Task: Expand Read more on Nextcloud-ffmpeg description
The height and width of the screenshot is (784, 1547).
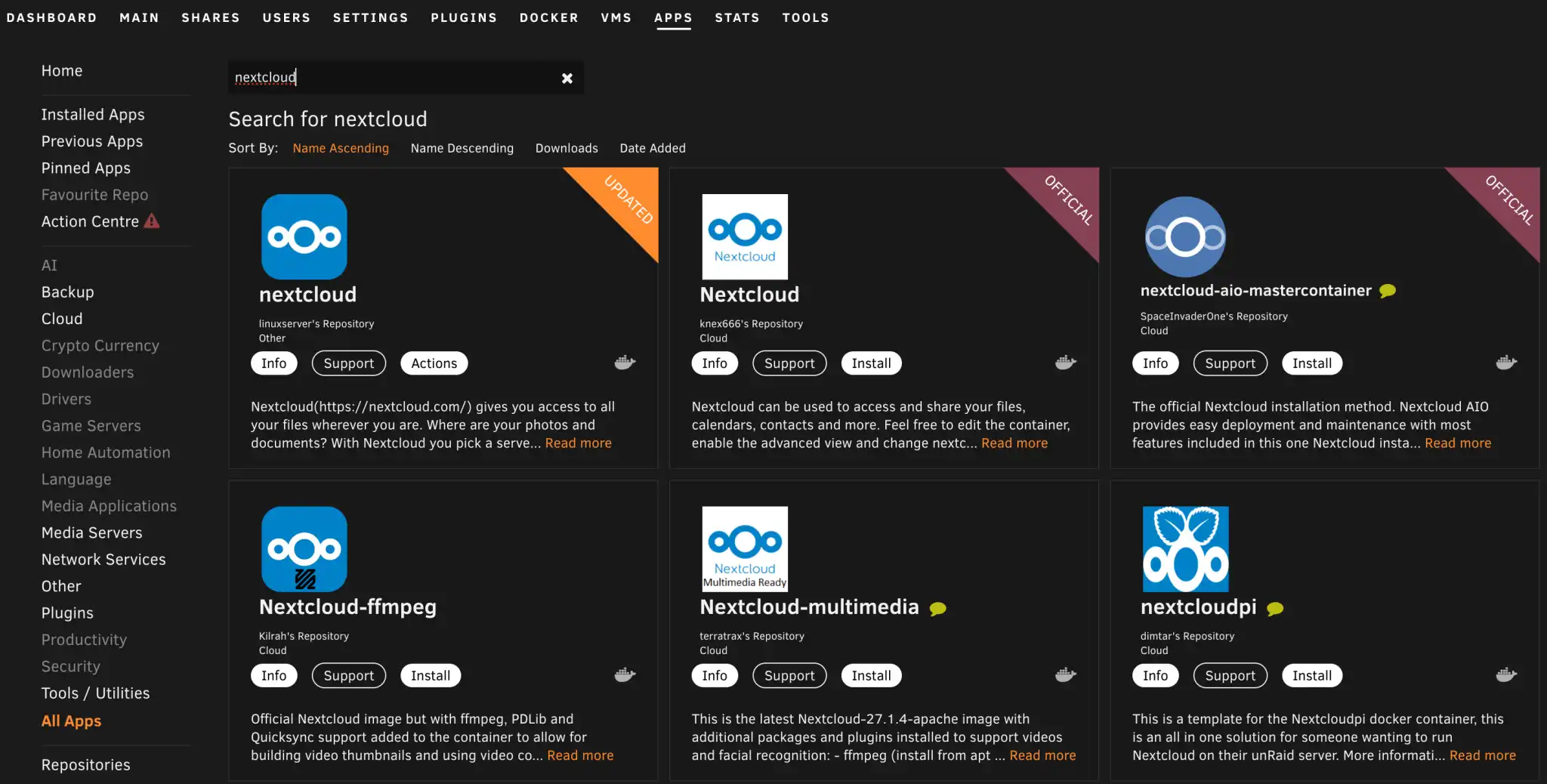Action: click(580, 755)
